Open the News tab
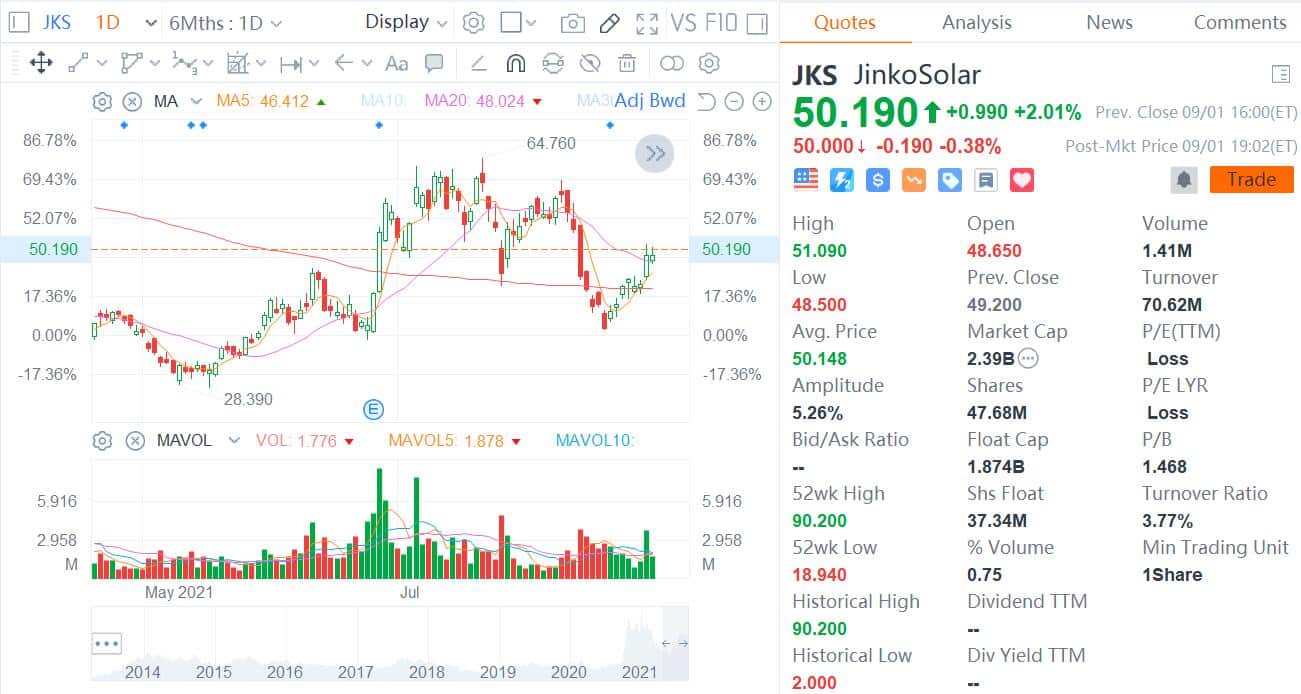The width and height of the screenshot is (1301, 694). (x=1108, y=22)
